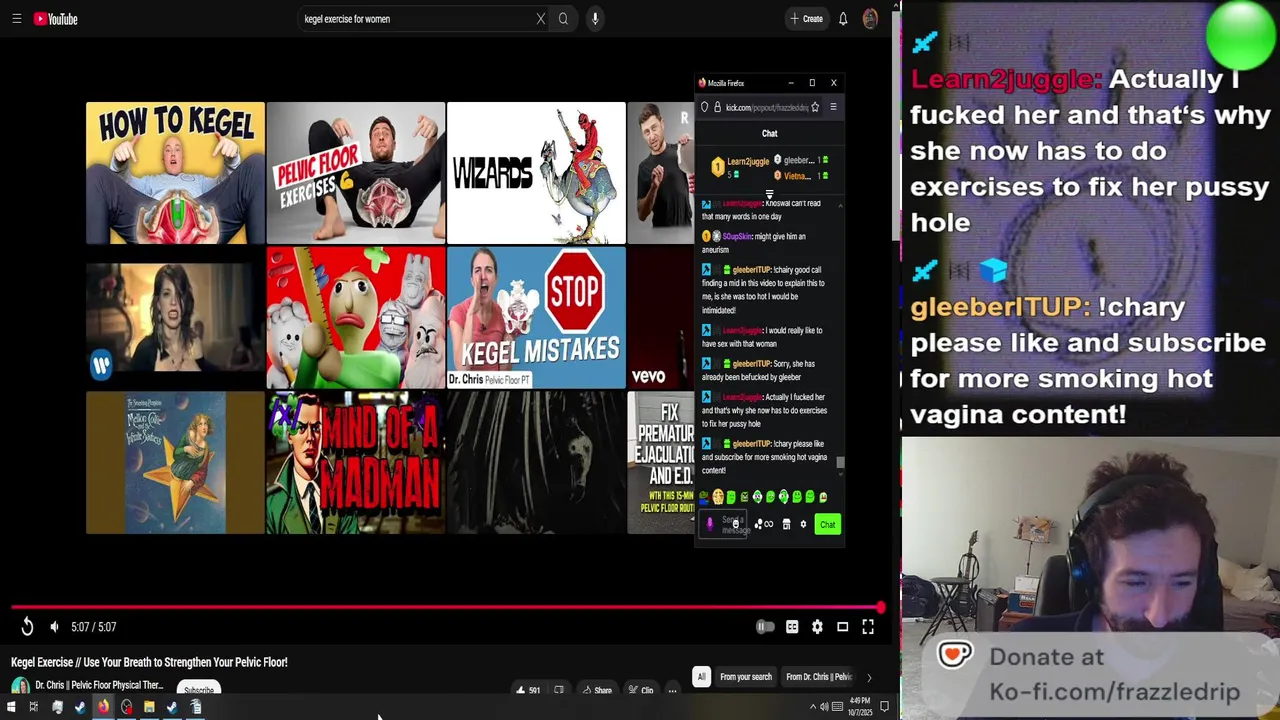The width and height of the screenshot is (1280, 720).
Task: Open File Explorer from the taskbar
Action: click(x=149, y=708)
